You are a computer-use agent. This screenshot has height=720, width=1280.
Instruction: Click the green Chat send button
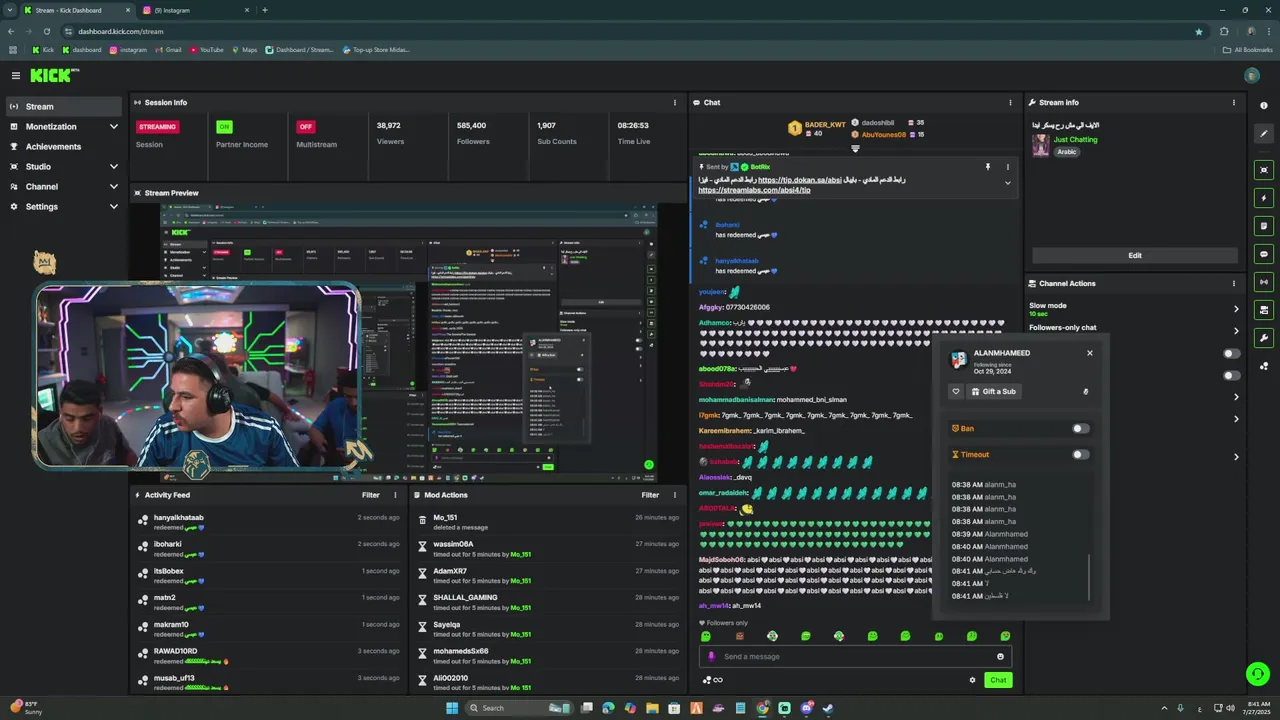[998, 680]
